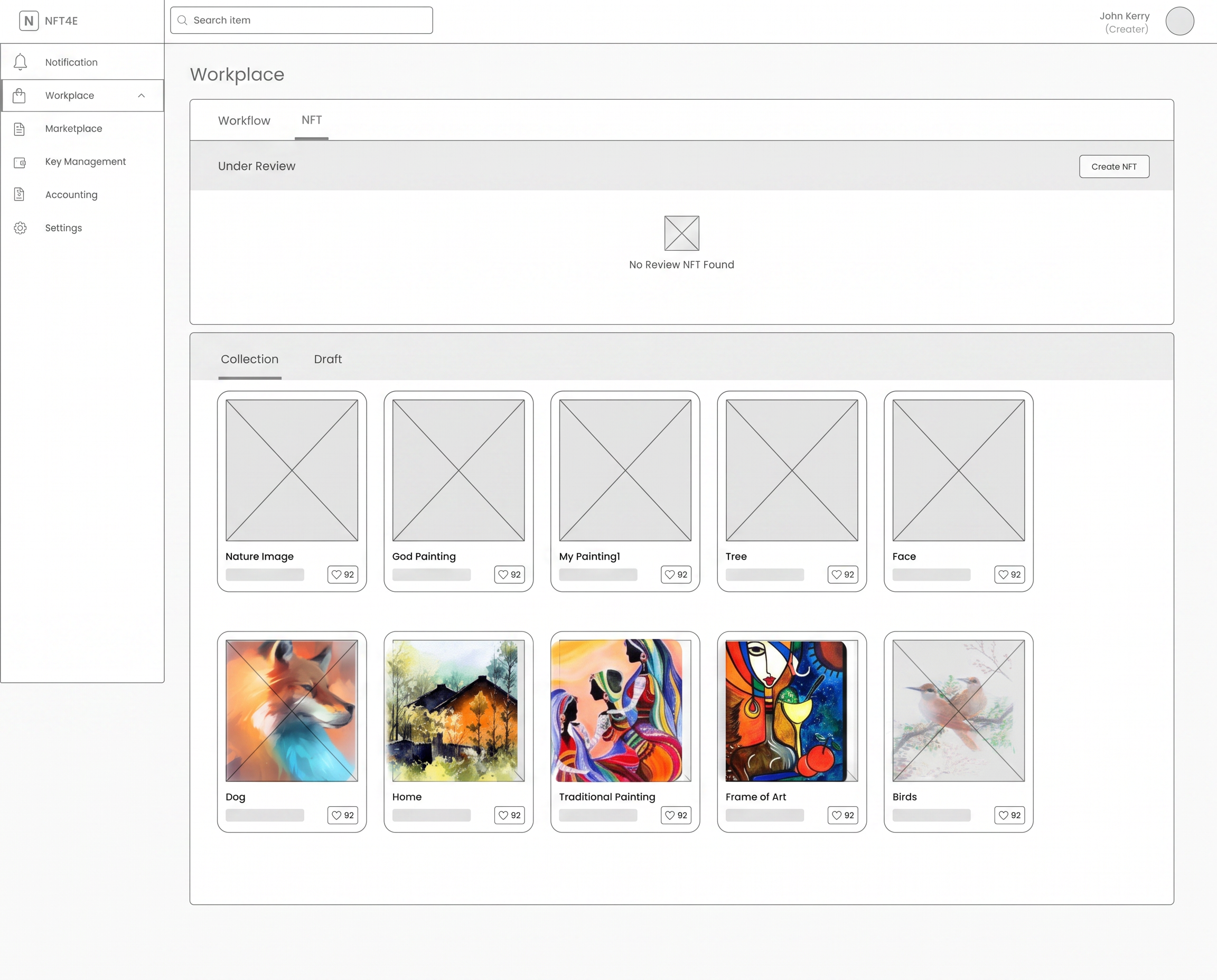Screen dimensions: 1217x980
Task: Click the Marketplace document icon
Action: (x=19, y=129)
